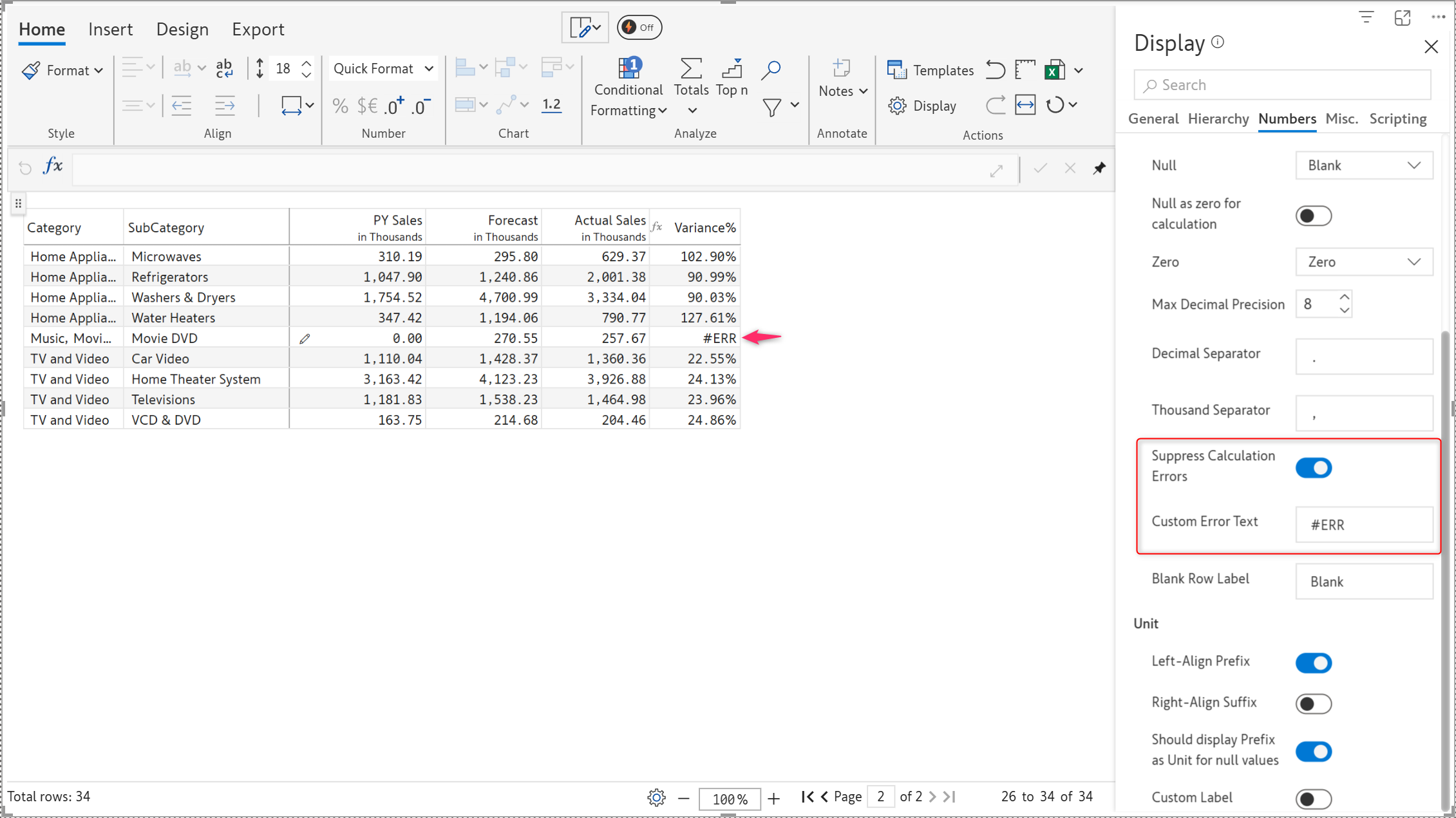Image resolution: width=1456 pixels, height=818 pixels.
Task: Click the search magnifier in Analyze group
Action: 771,70
